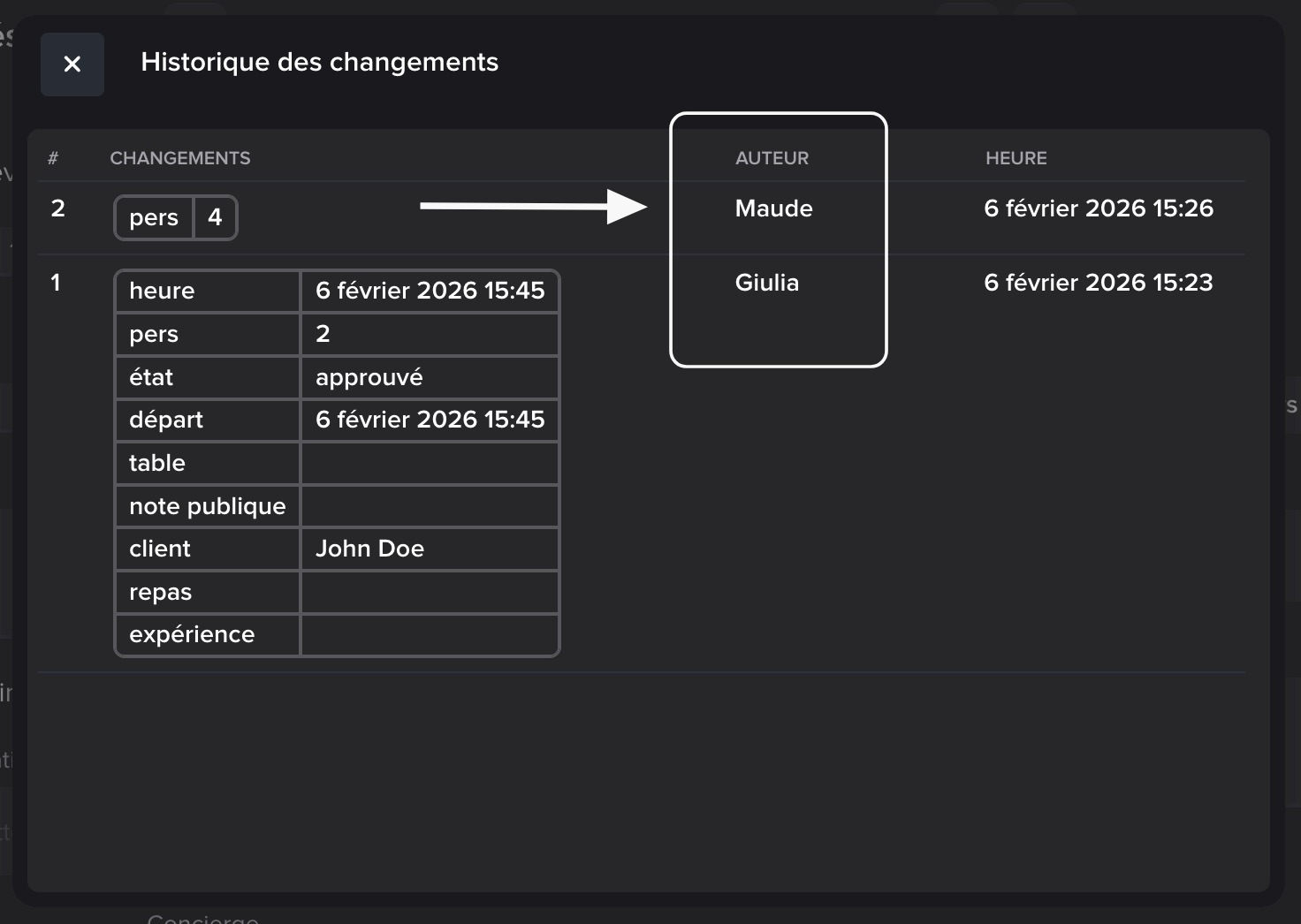The image size is (1301, 924).
Task: Click the note publique label cell
Action: (207, 506)
